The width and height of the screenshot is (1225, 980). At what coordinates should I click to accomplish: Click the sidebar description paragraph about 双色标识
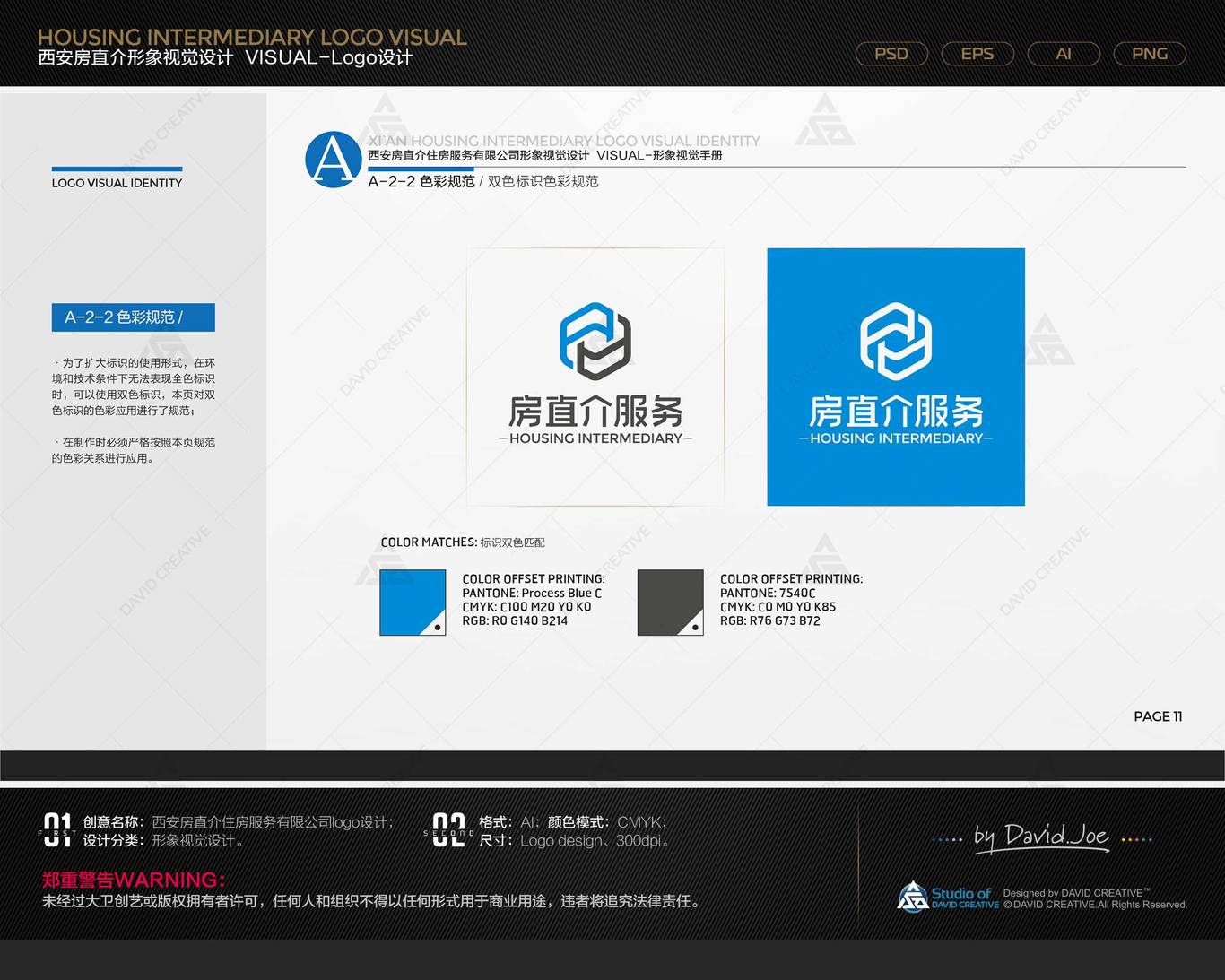click(134, 386)
